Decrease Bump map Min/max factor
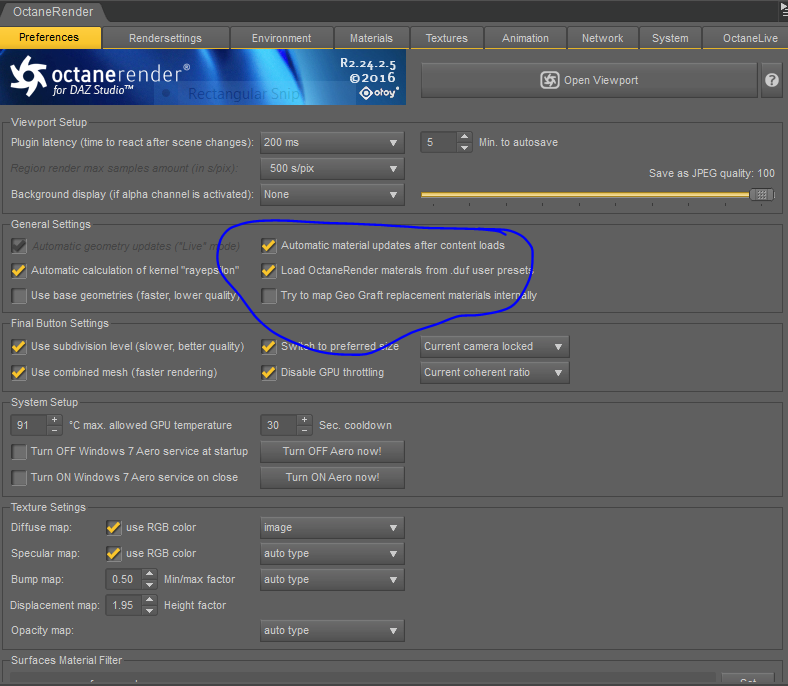The width and height of the screenshot is (788, 686). (149, 585)
